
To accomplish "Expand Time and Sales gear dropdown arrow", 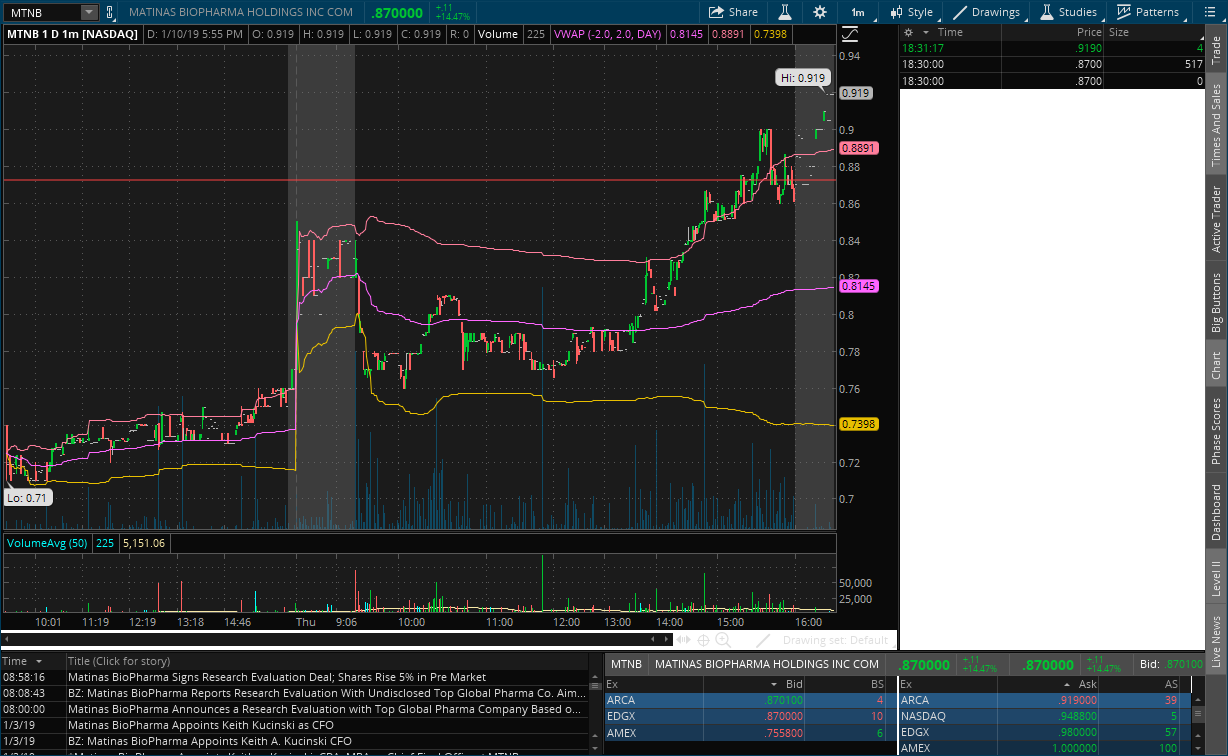I will 924,32.
